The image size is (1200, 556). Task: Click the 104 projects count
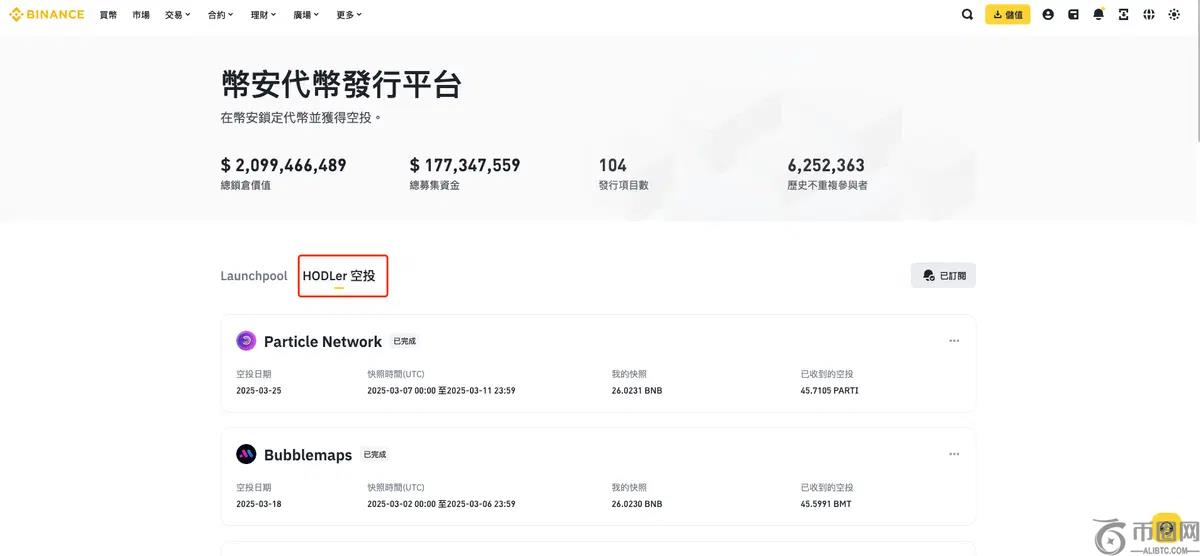pos(613,165)
